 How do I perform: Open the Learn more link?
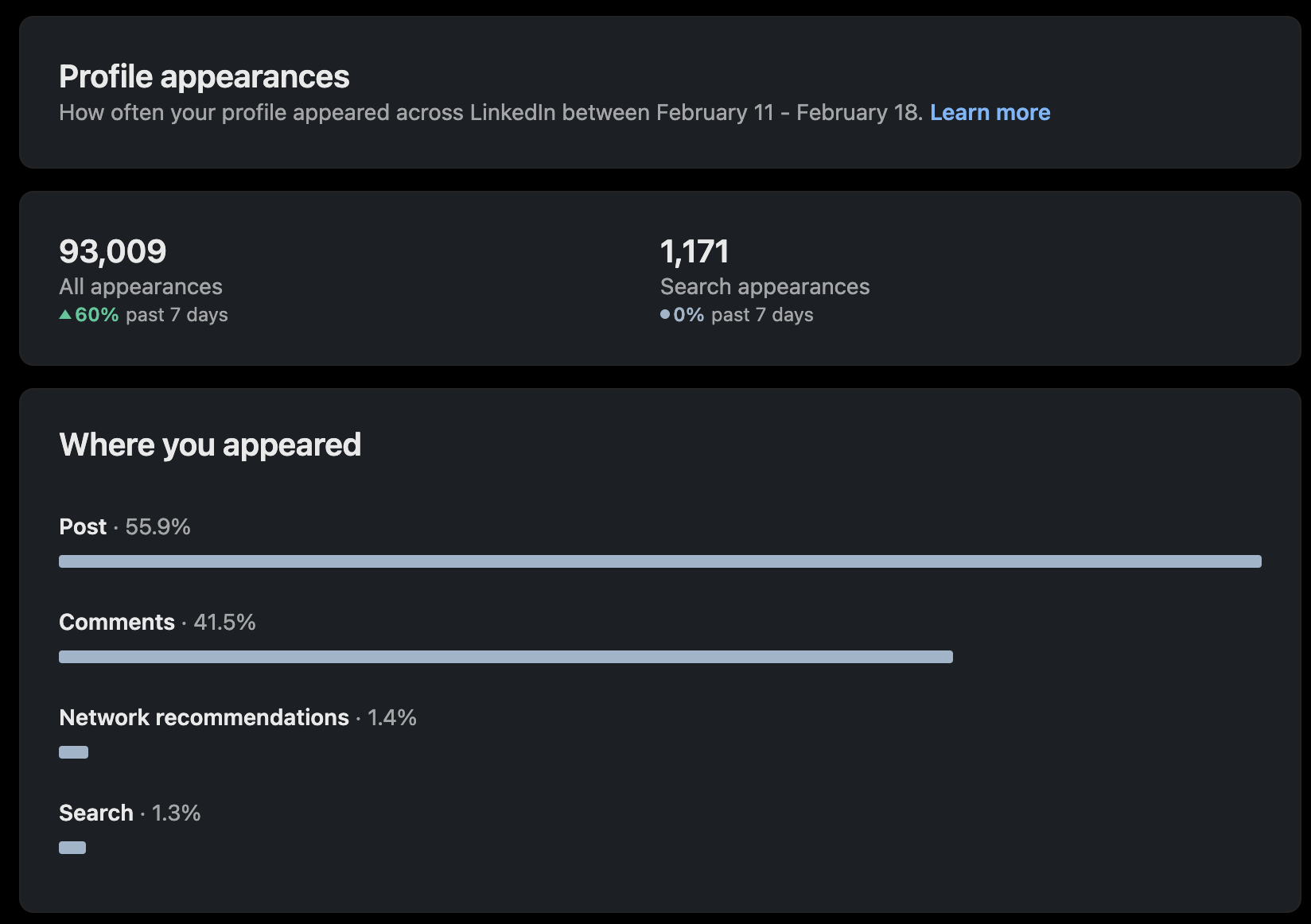coord(990,112)
